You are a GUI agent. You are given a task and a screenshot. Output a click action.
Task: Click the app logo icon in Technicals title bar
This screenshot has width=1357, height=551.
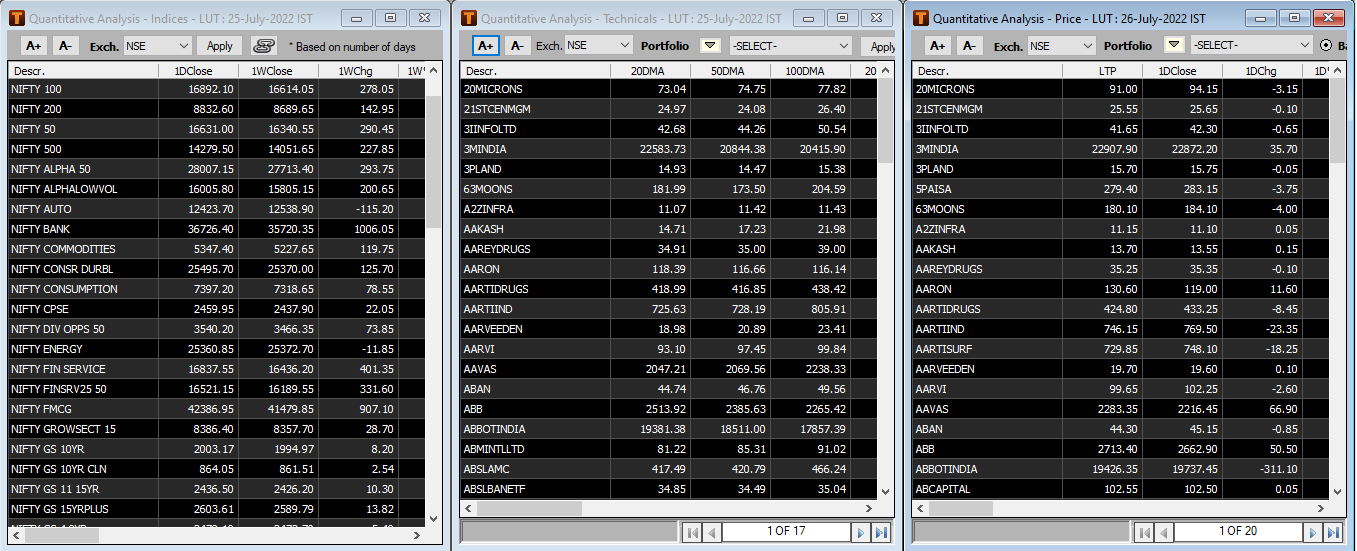click(469, 18)
